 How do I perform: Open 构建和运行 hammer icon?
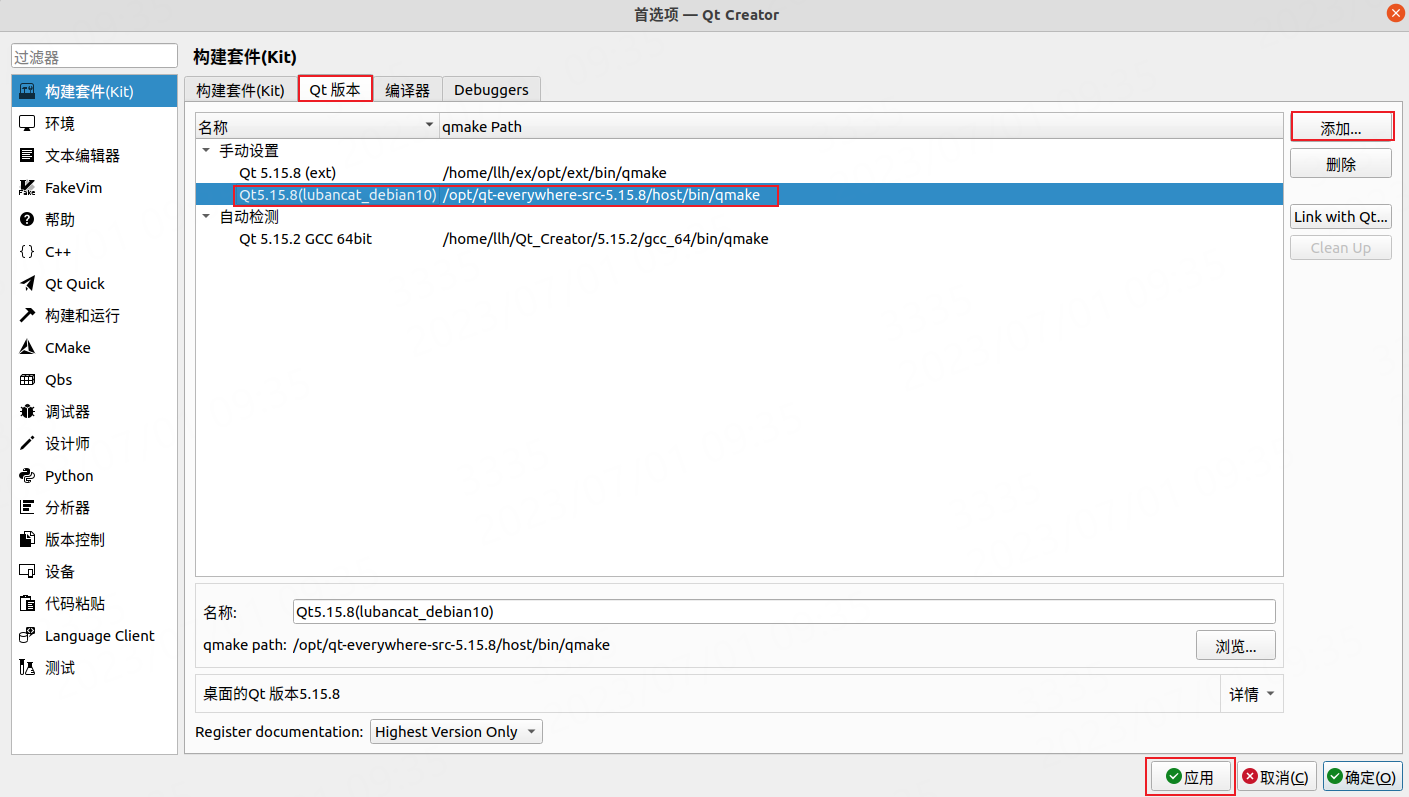point(27,316)
